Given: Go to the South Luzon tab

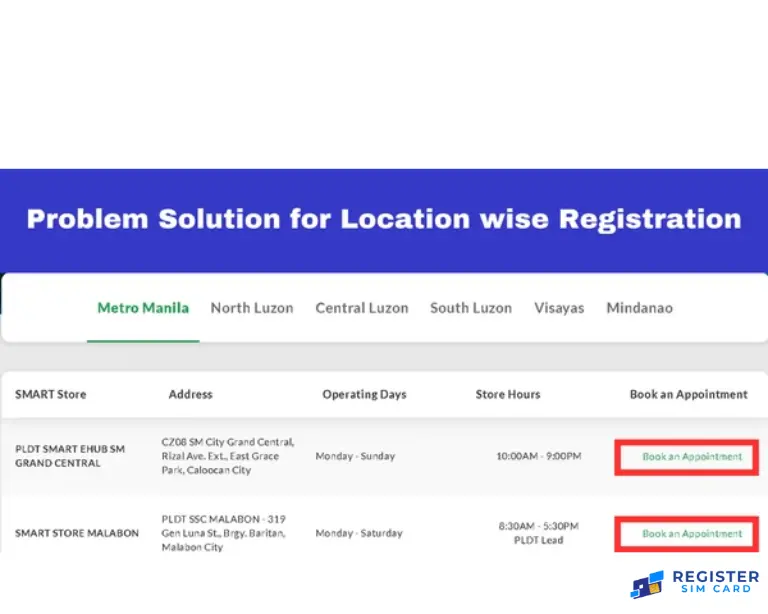Looking at the screenshot, I should coord(471,308).
